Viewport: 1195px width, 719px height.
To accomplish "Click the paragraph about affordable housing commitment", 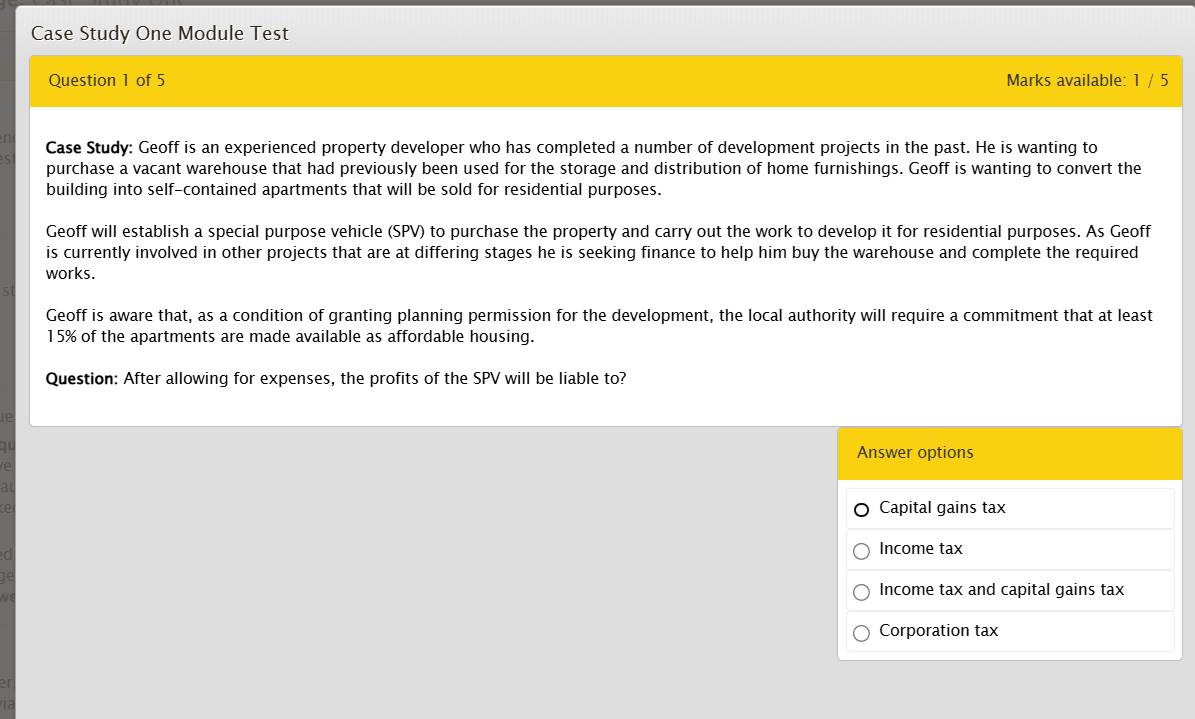I will point(598,326).
